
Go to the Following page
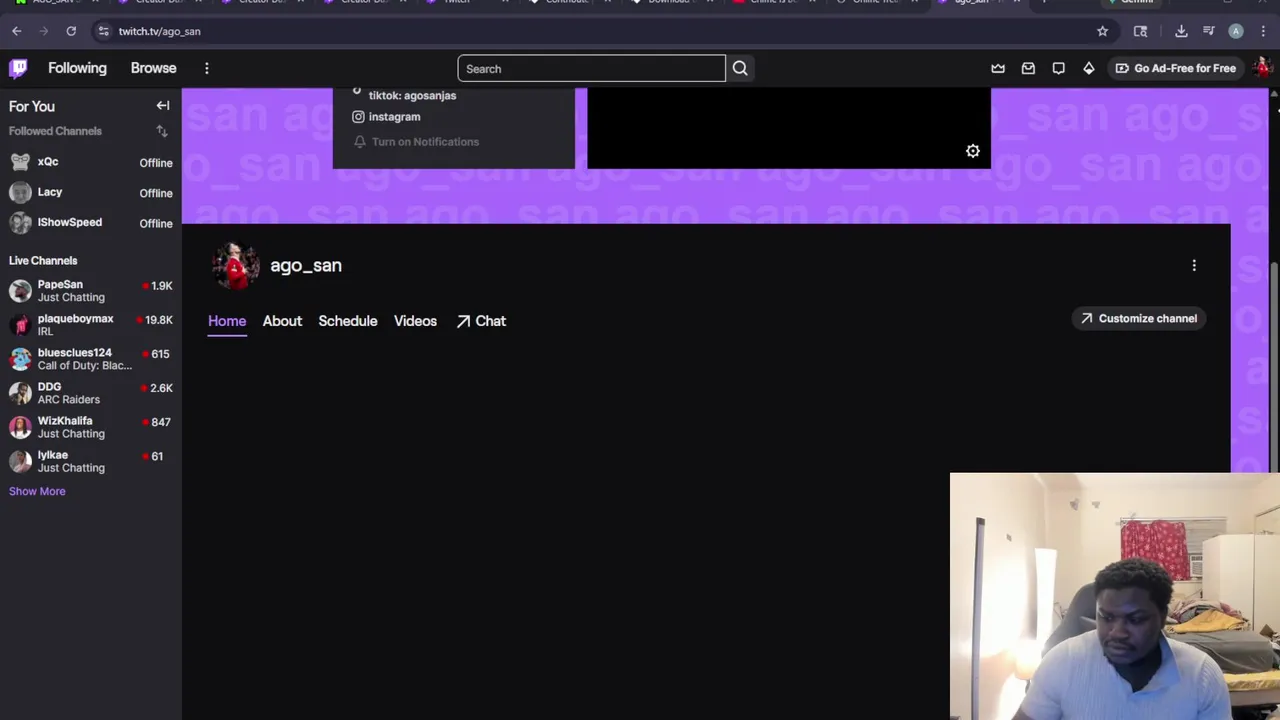point(77,68)
